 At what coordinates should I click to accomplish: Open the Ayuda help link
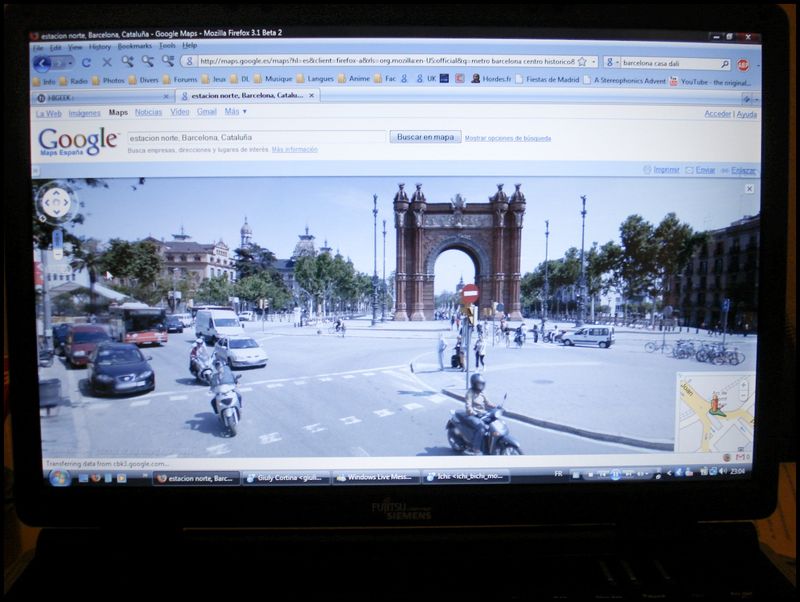(x=746, y=114)
